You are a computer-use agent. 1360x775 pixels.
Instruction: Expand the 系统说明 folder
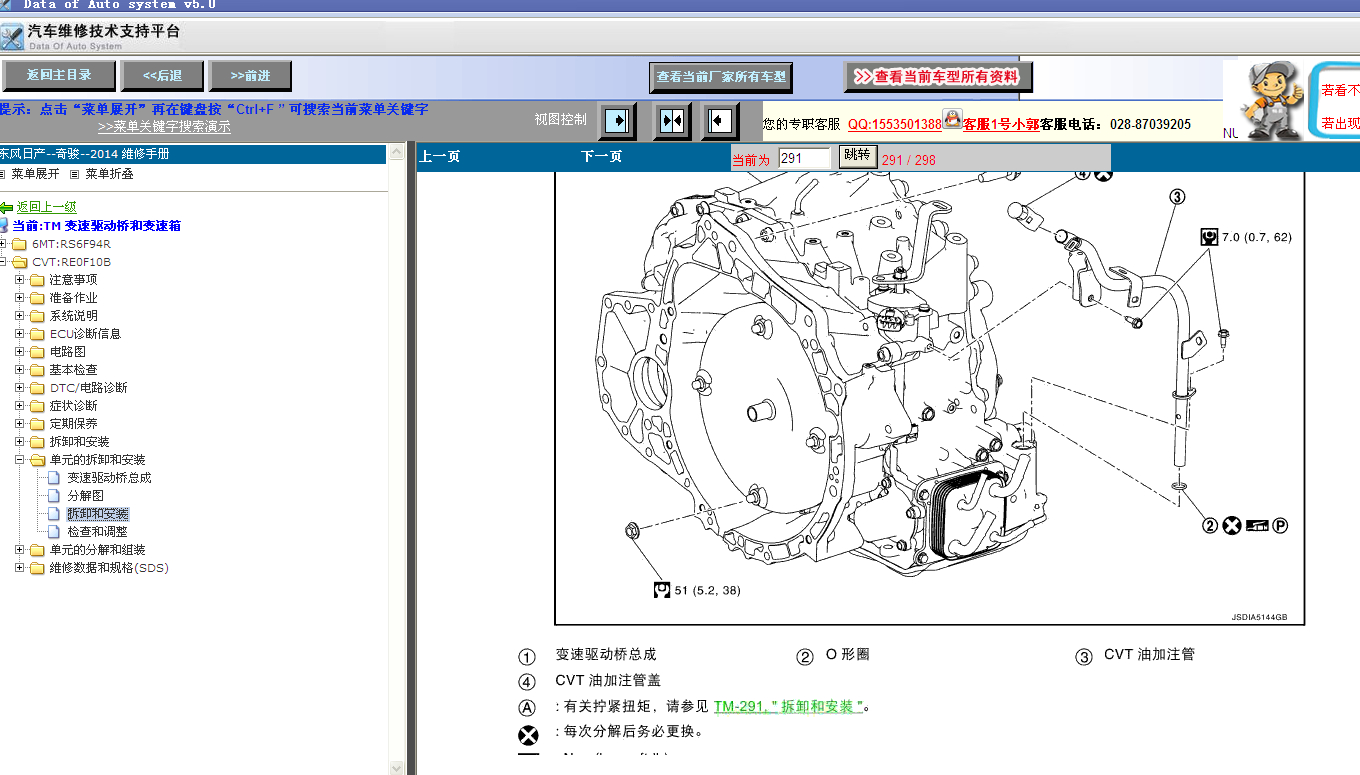tap(20, 316)
